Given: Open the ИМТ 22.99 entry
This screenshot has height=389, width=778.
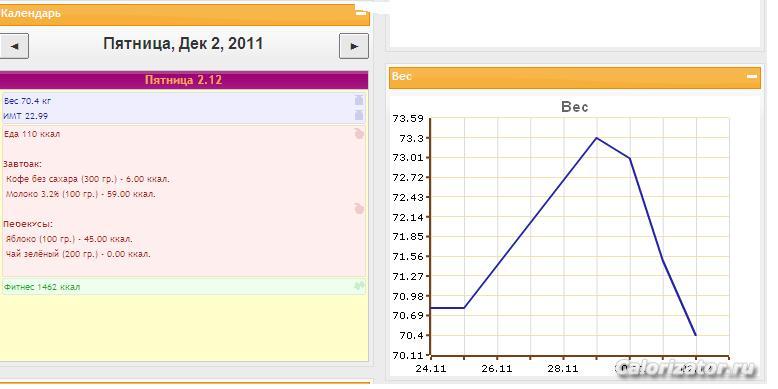Looking at the screenshot, I should point(26,116).
